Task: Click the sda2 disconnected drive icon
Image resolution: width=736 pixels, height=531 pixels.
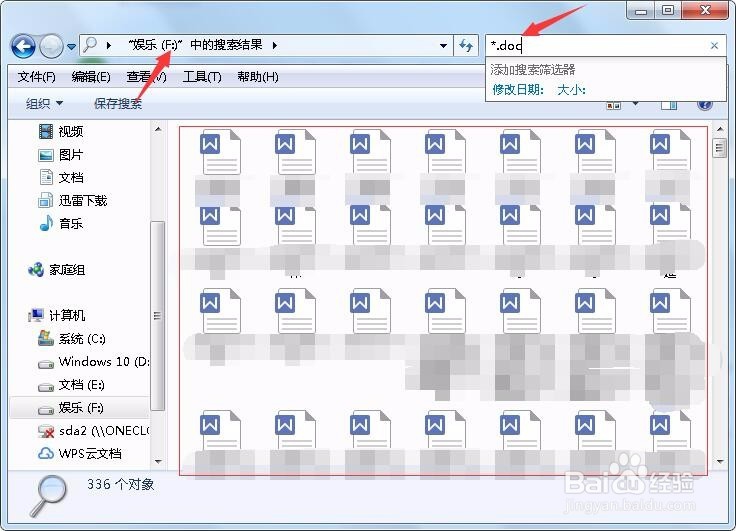Action: coord(46,431)
